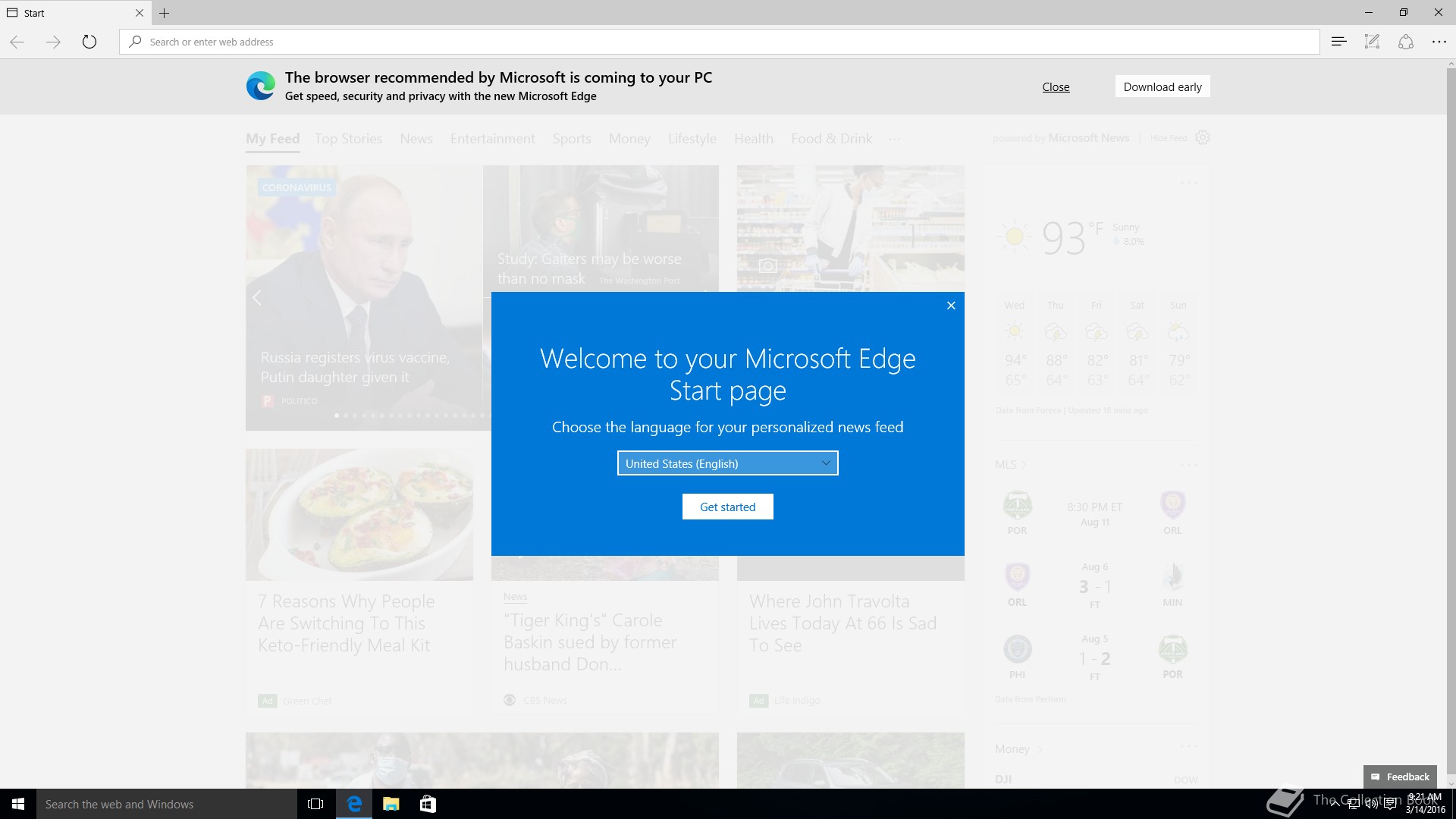Expand the United States (English) language dropdown
Viewport: 1456px width, 819px height.
pyautogui.click(x=727, y=463)
